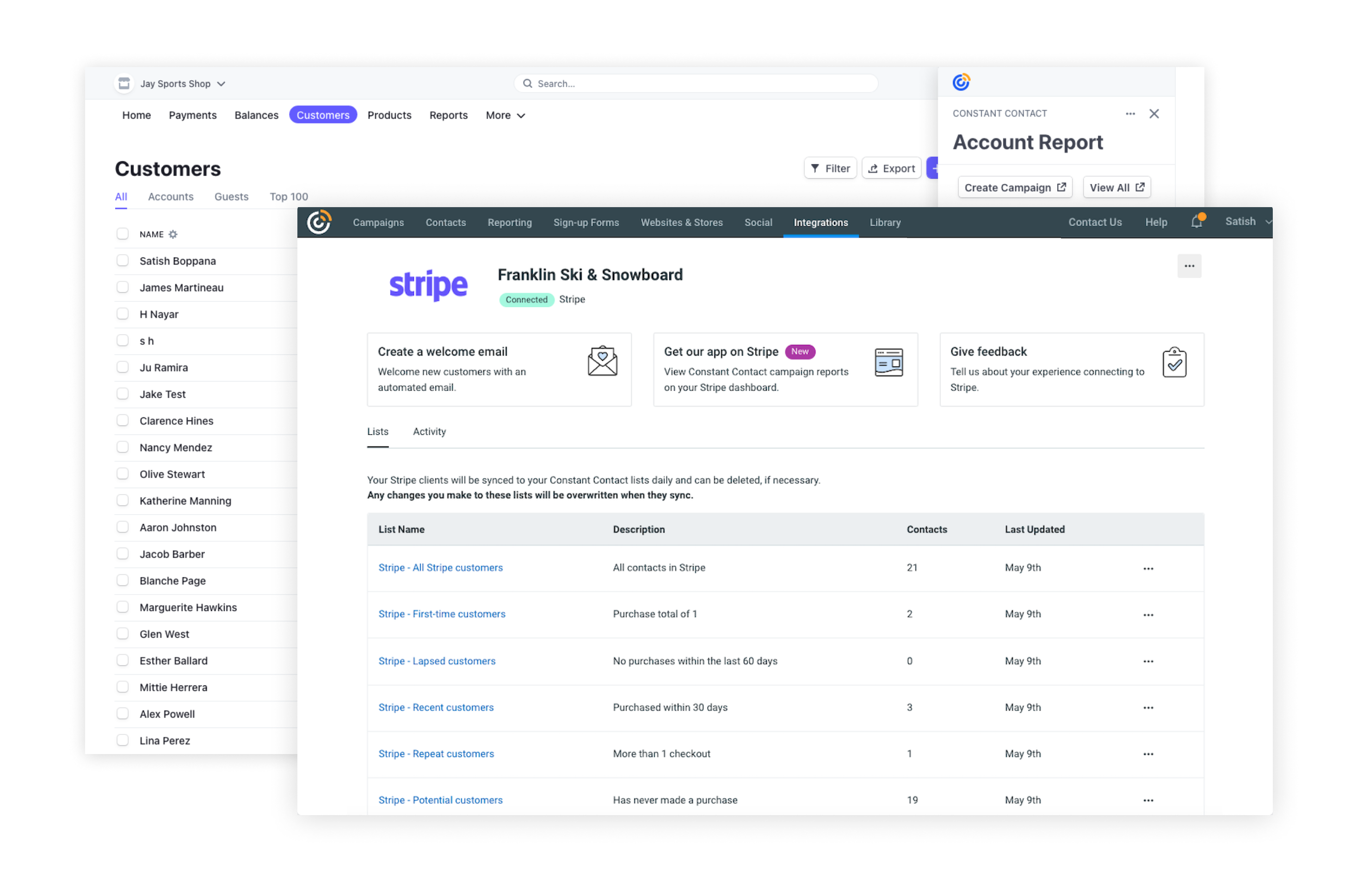Click the Constant Contact logo icon

point(319,222)
